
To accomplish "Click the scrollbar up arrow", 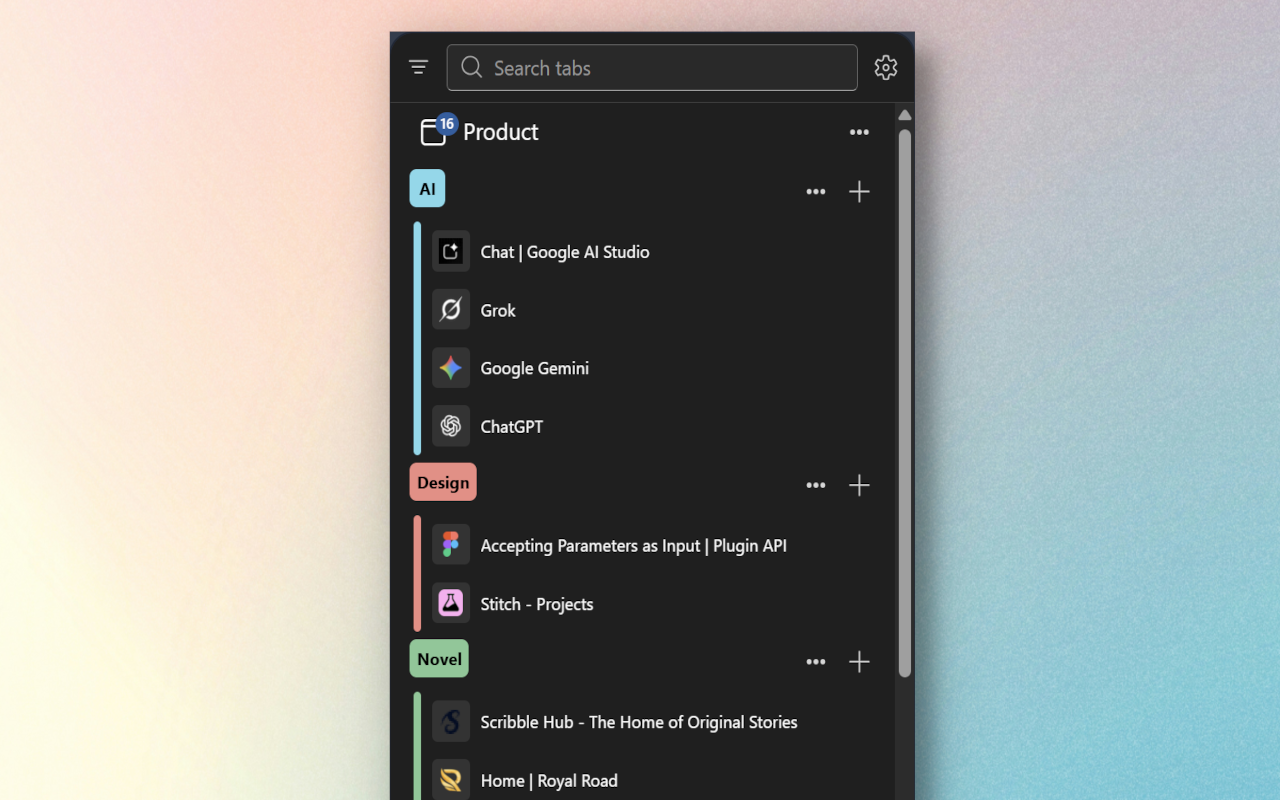I will click(905, 115).
